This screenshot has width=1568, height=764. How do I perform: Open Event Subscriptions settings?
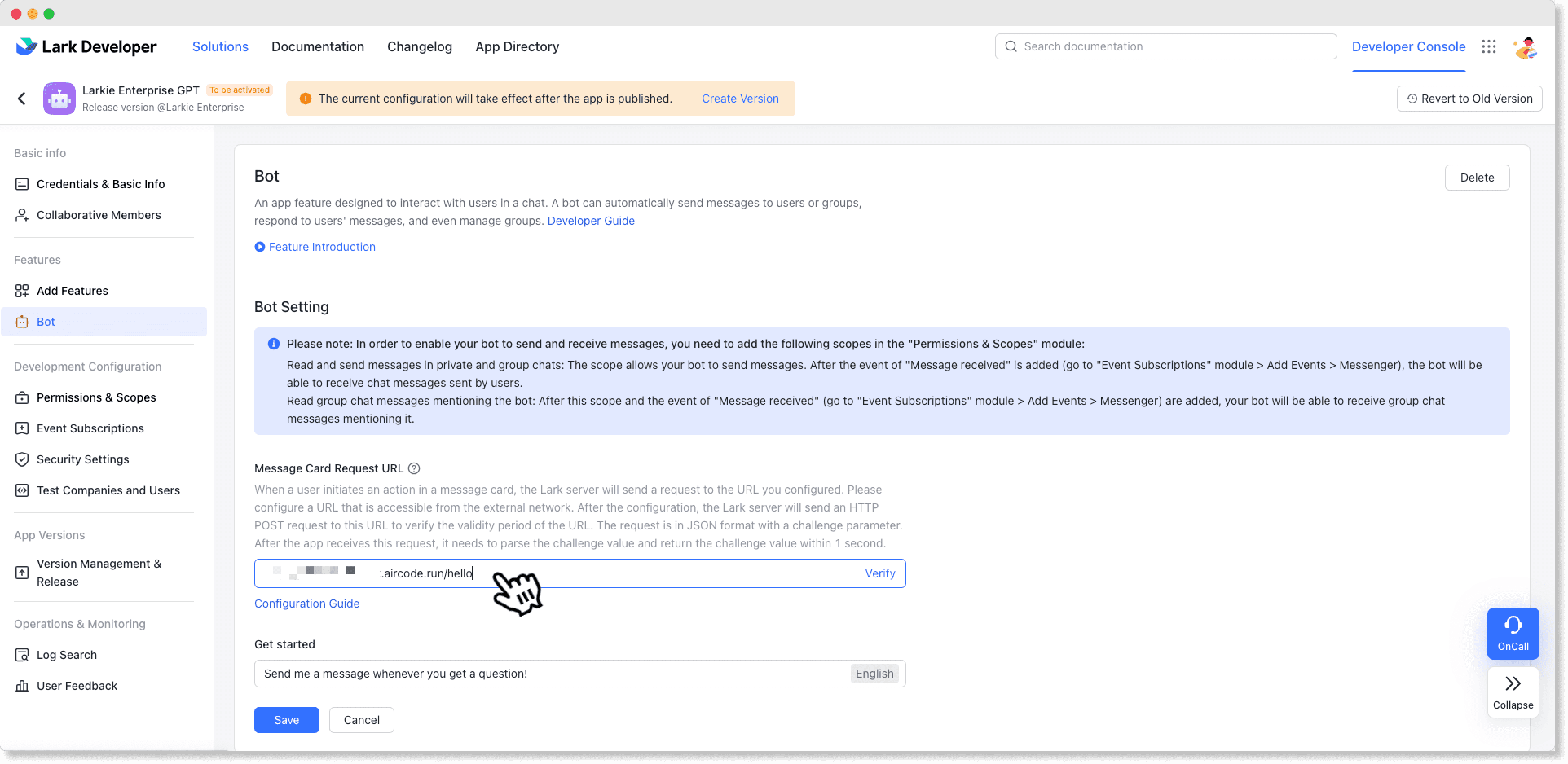tap(90, 428)
